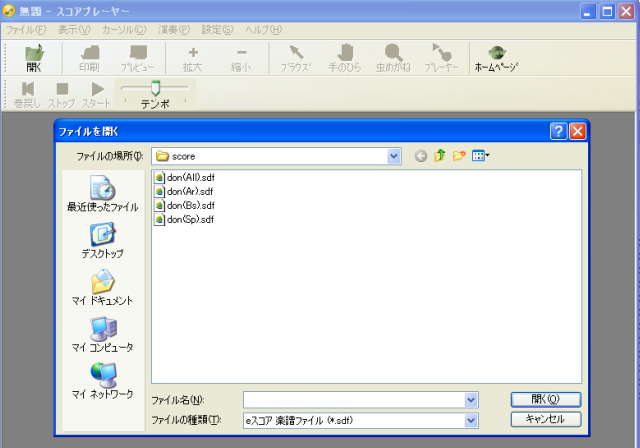
Task: Click the ファイル名 text input field
Action: [x=352, y=400]
